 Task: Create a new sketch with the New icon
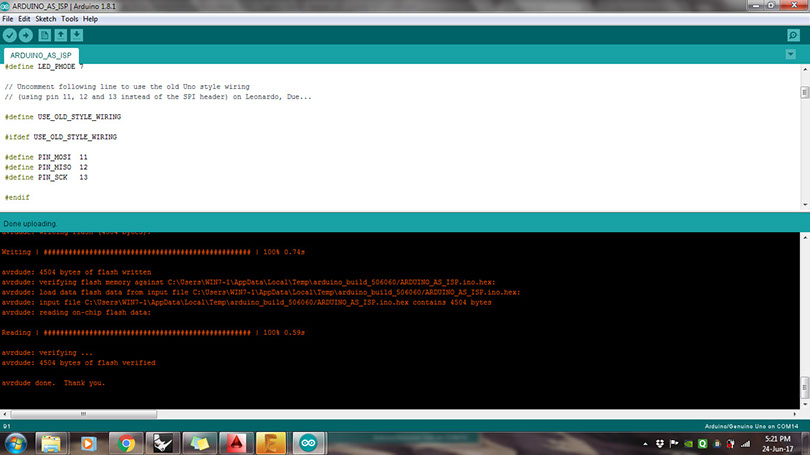(44, 35)
